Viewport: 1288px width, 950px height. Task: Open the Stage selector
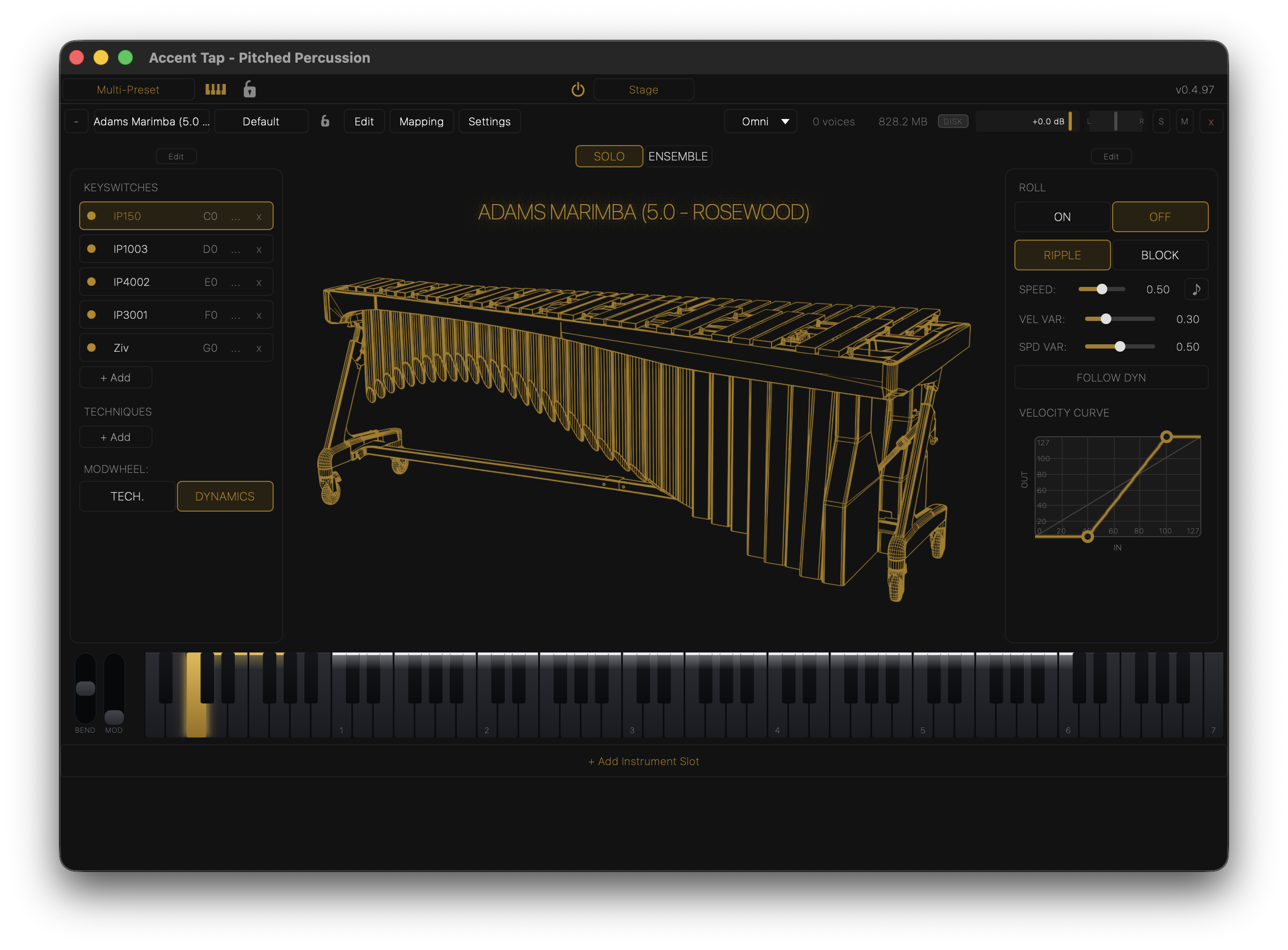[x=643, y=89]
